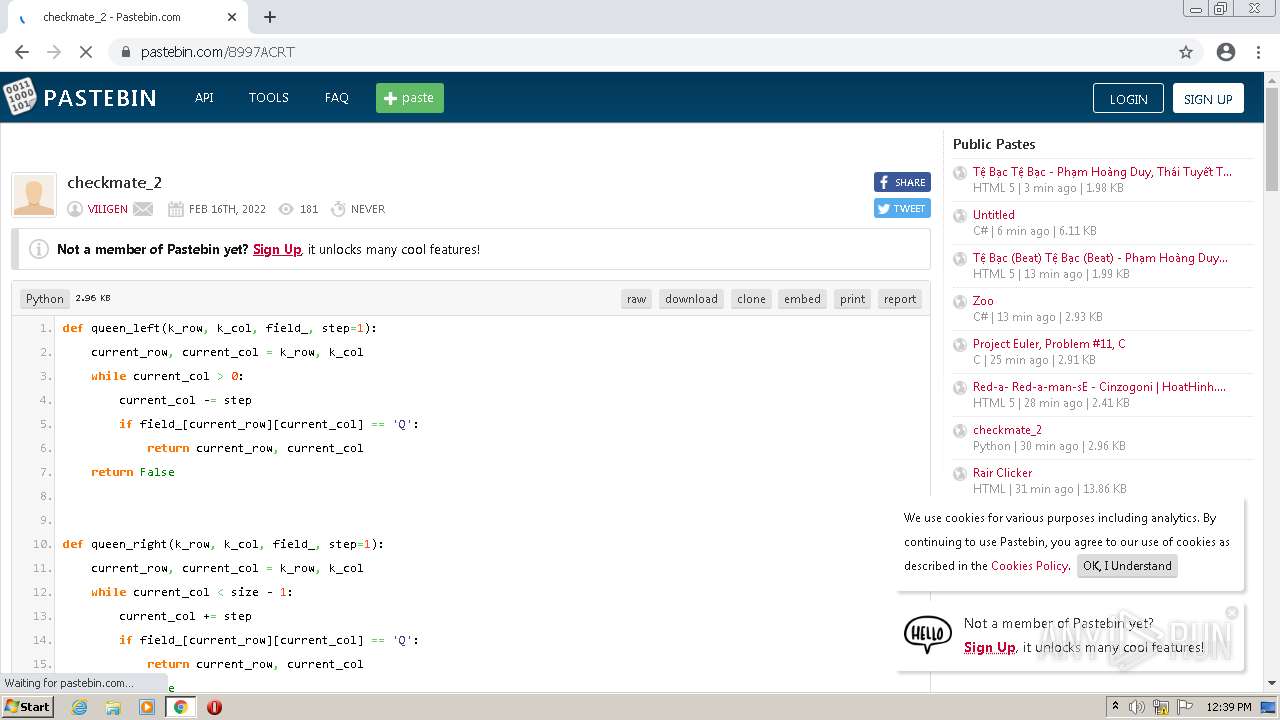Image resolution: width=1280 pixels, height=720 pixels.
Task: Click Sign Up link in Hello popup
Action: (x=990, y=647)
